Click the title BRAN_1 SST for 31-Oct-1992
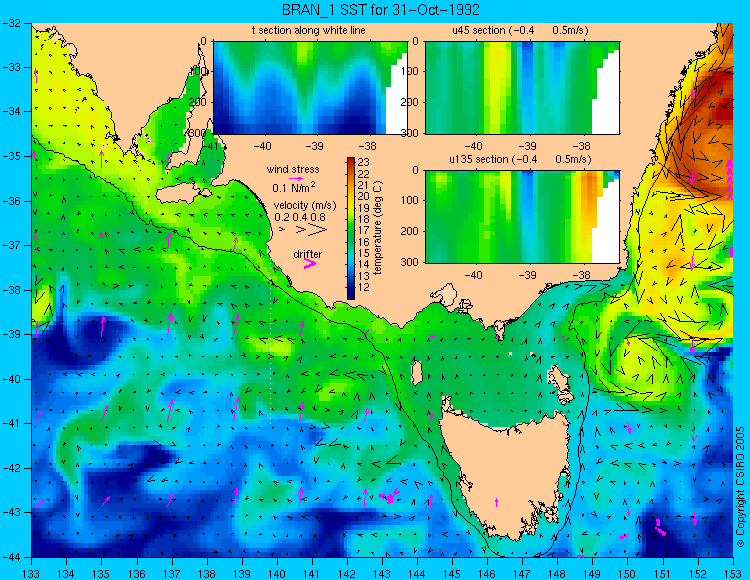Viewport: 750px width, 580px height. tap(381, 10)
